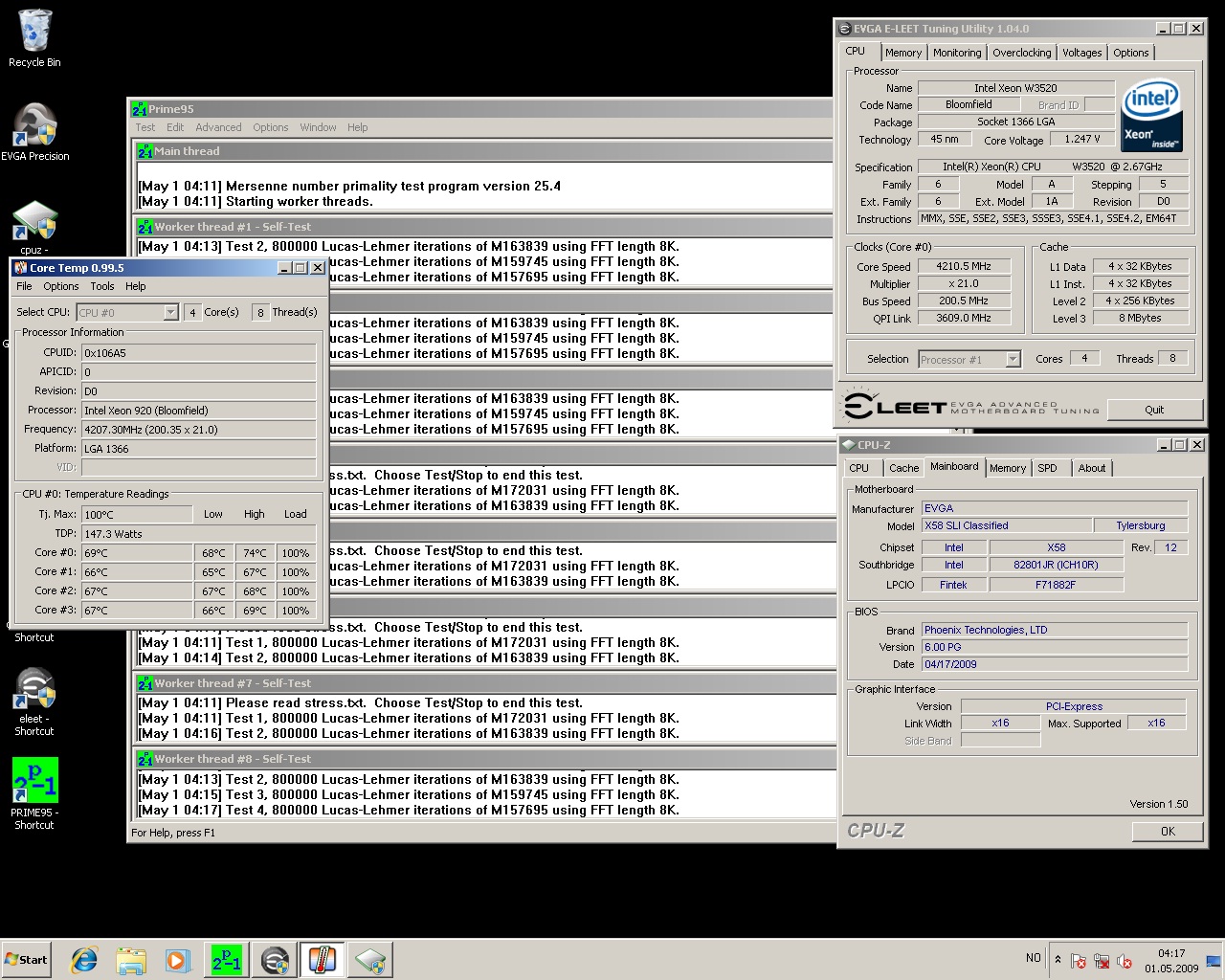
Task: Click the network status tray icon
Action: click(1102, 961)
